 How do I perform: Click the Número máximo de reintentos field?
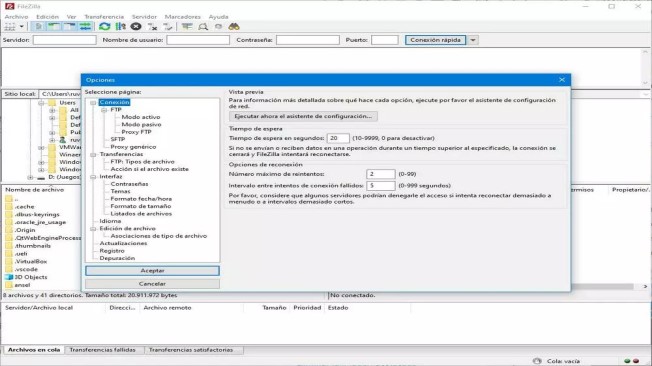point(380,174)
